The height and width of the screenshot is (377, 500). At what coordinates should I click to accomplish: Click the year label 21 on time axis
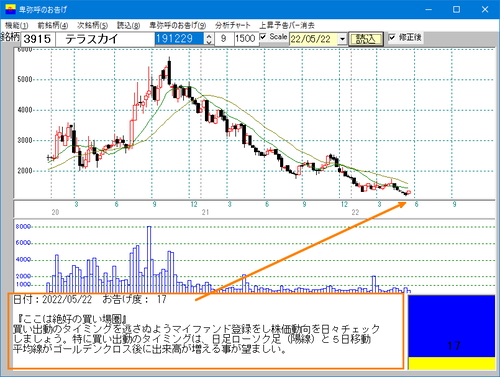point(205,212)
